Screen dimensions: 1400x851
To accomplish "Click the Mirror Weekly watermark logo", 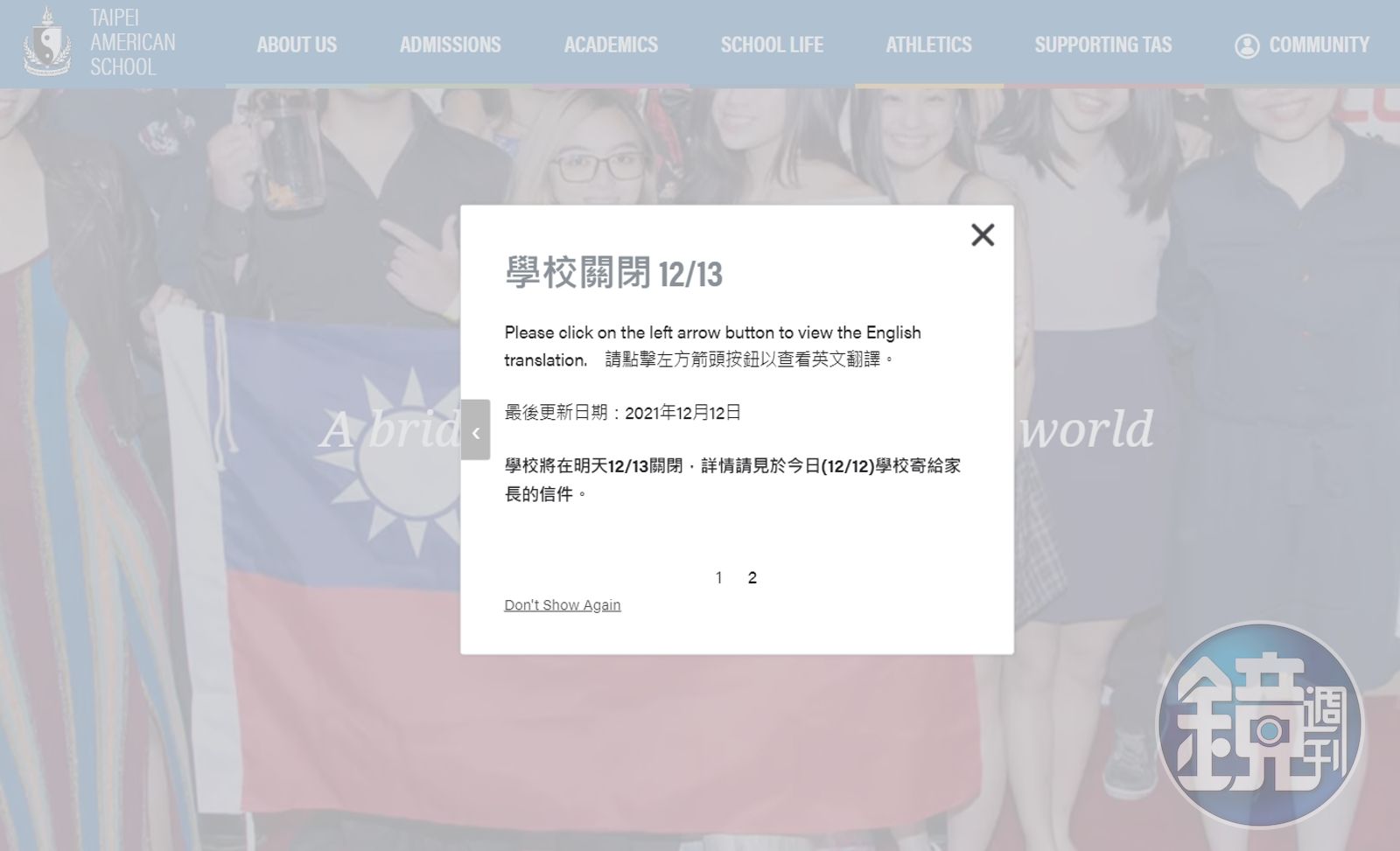I will click(x=1259, y=725).
